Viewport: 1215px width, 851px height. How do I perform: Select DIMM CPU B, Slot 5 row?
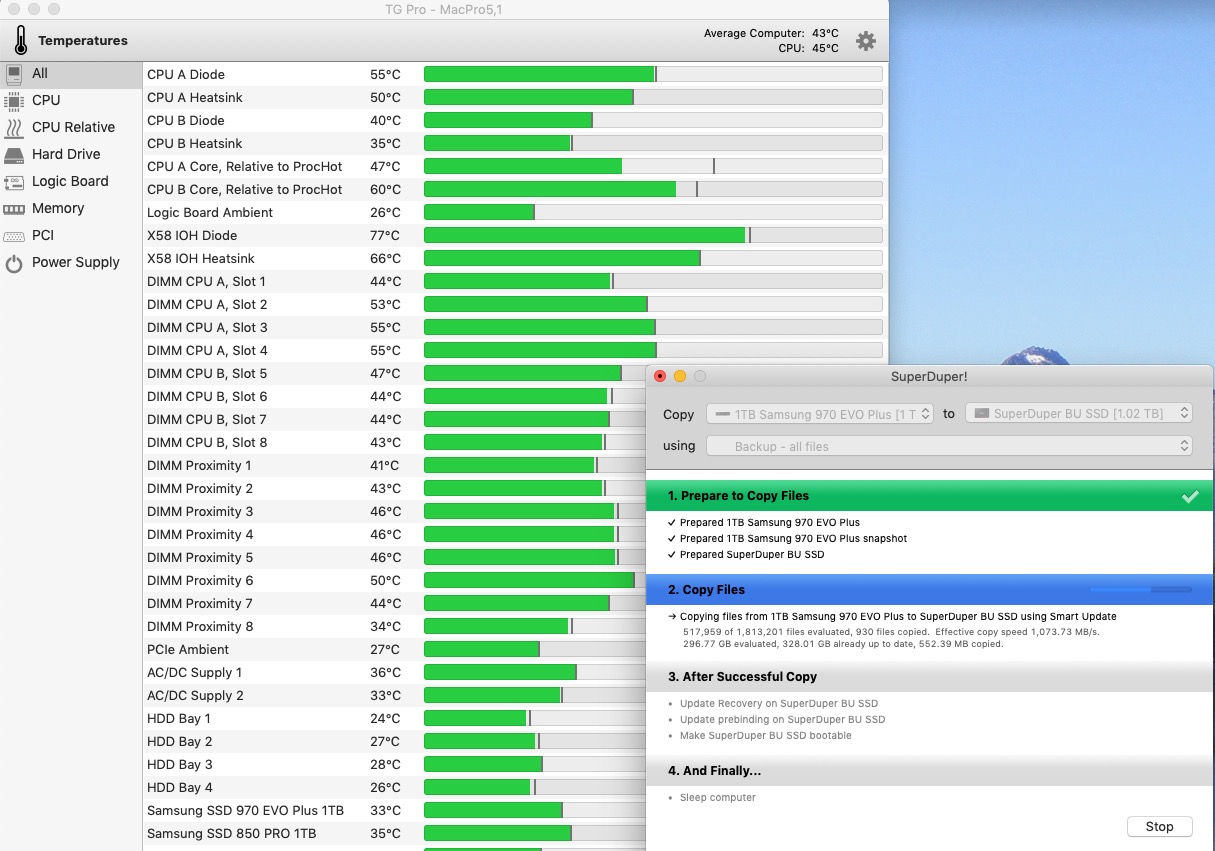(x=395, y=373)
